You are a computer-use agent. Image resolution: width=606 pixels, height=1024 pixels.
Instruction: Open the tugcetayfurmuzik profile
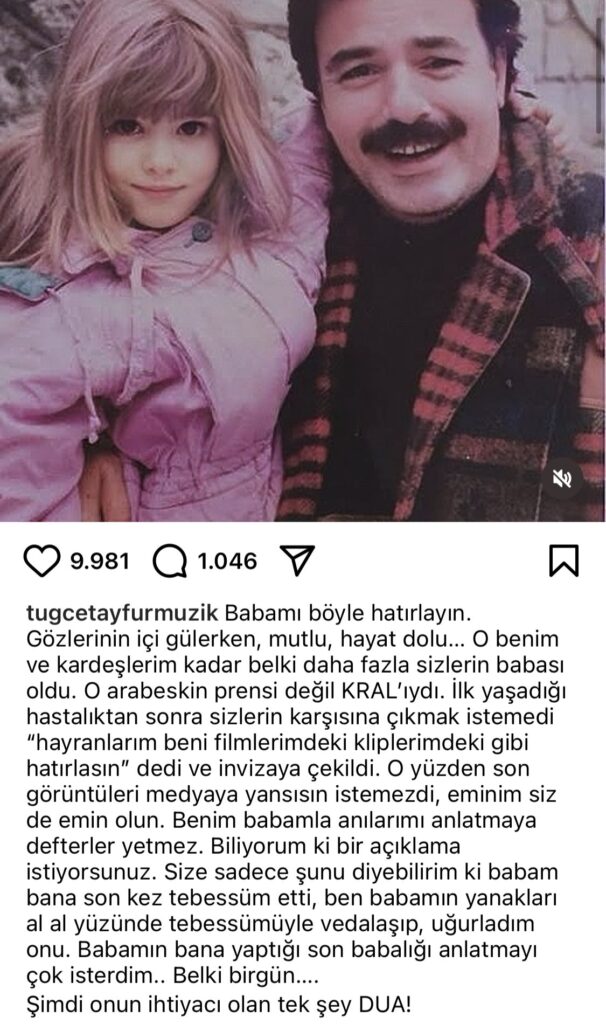[121, 614]
